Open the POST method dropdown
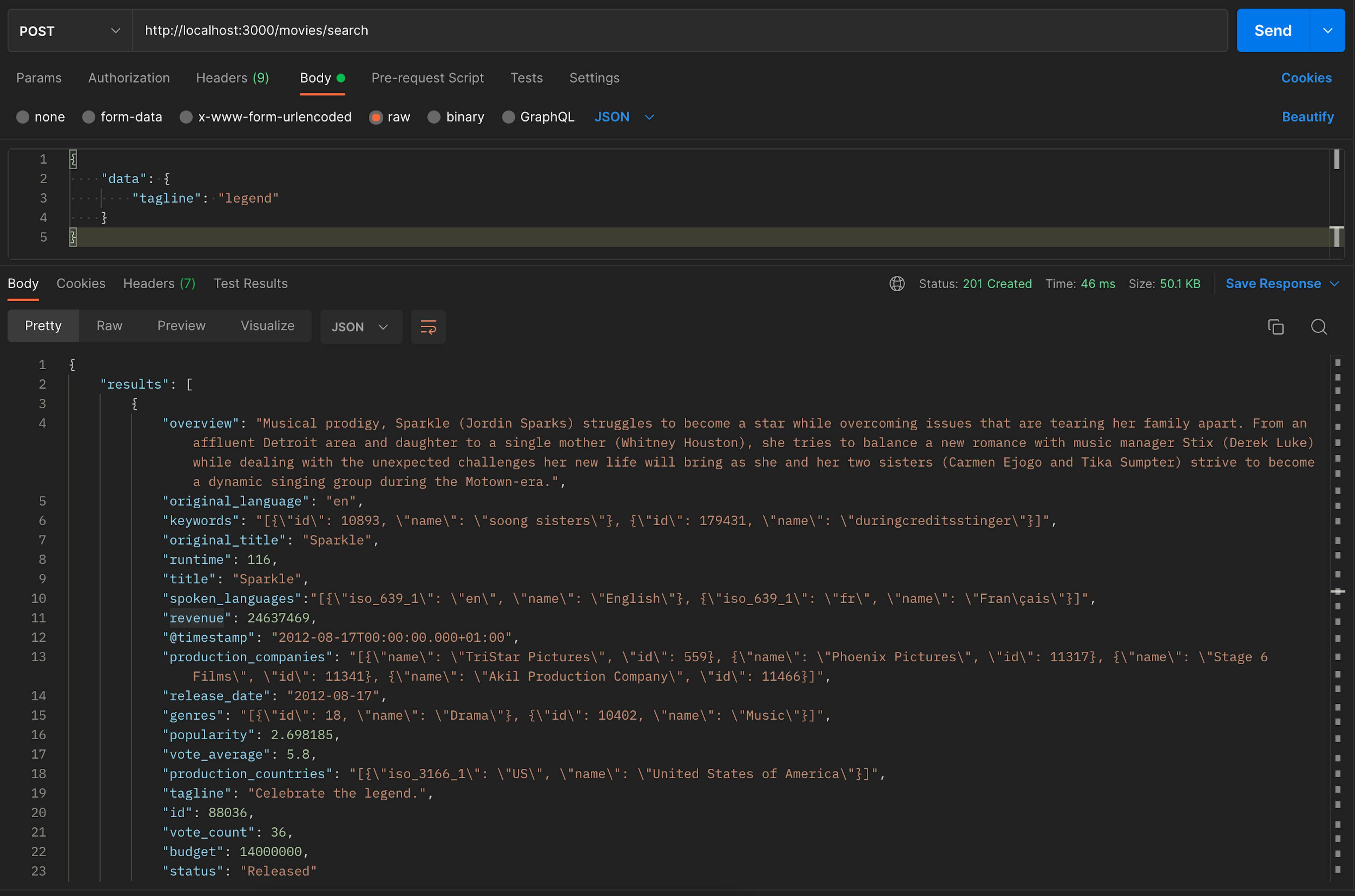The width and height of the screenshot is (1355, 896). [x=70, y=30]
